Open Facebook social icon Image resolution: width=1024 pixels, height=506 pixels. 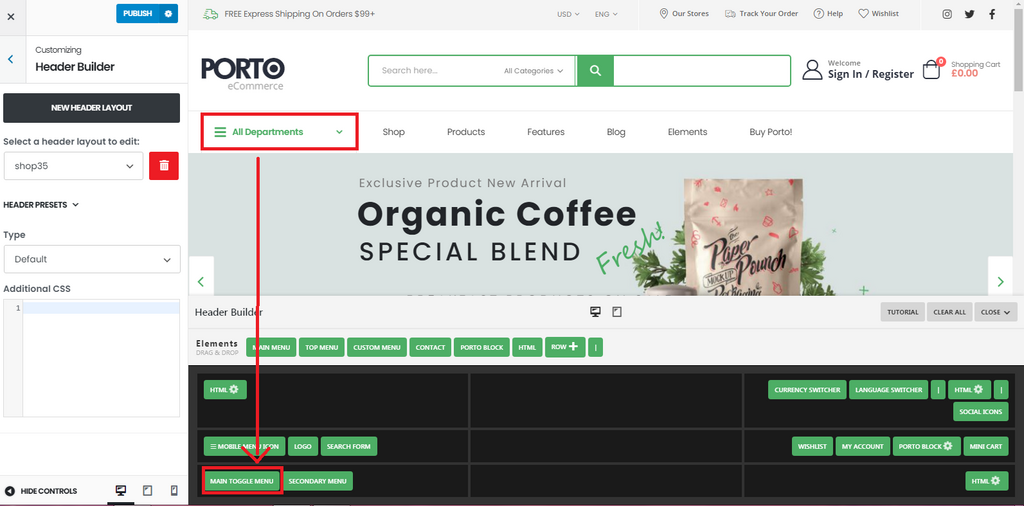[x=992, y=14]
